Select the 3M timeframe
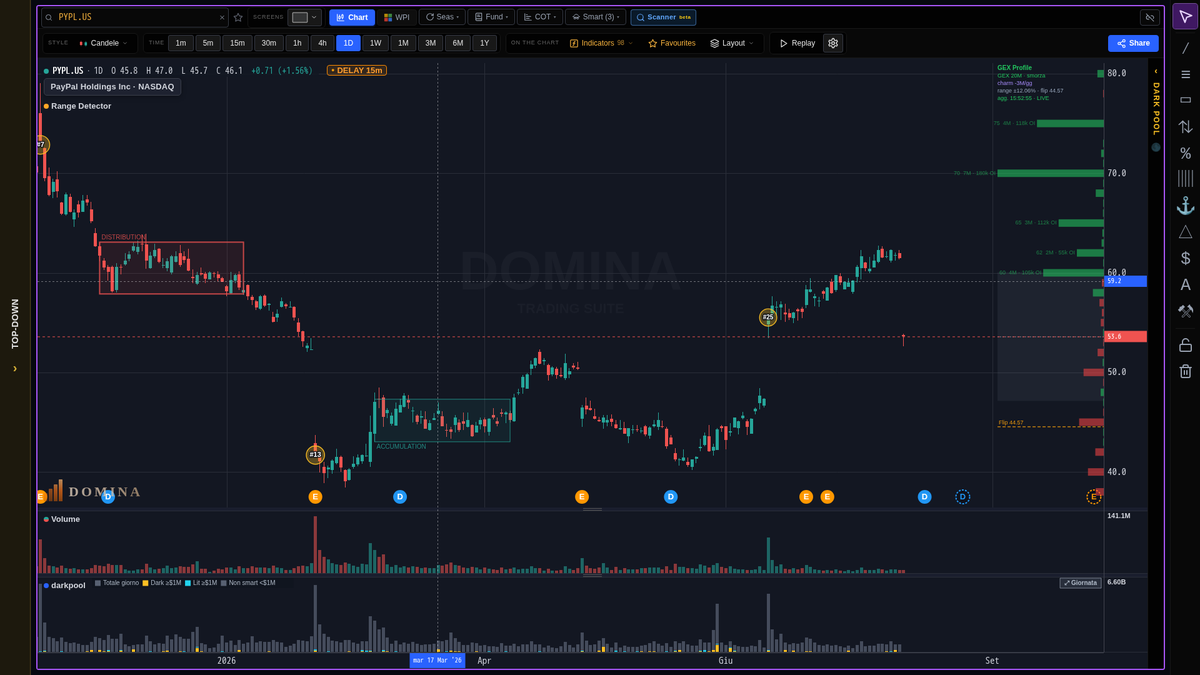Viewport: 1200px width, 675px height. (430, 43)
